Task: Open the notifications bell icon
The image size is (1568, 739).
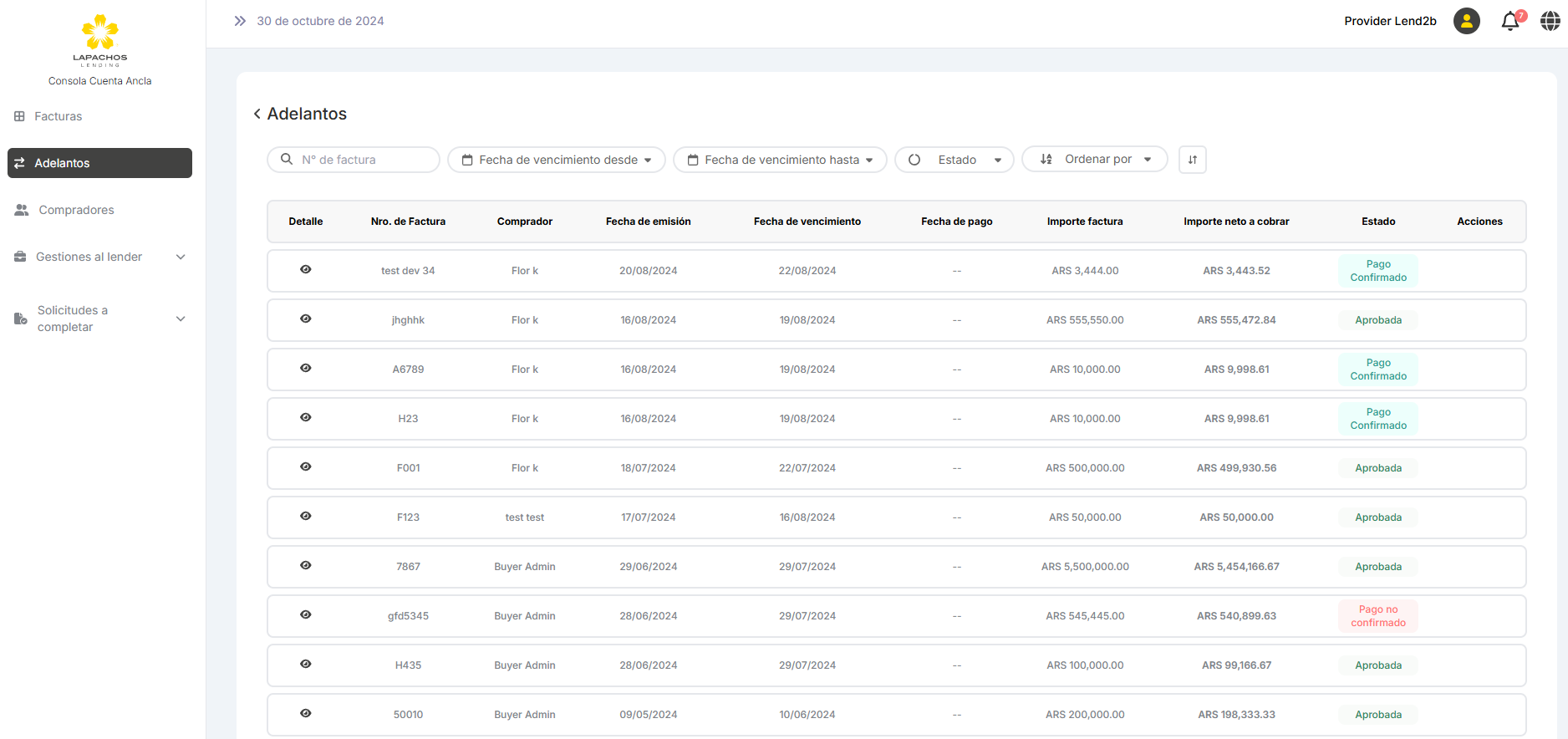Action: tap(1509, 22)
